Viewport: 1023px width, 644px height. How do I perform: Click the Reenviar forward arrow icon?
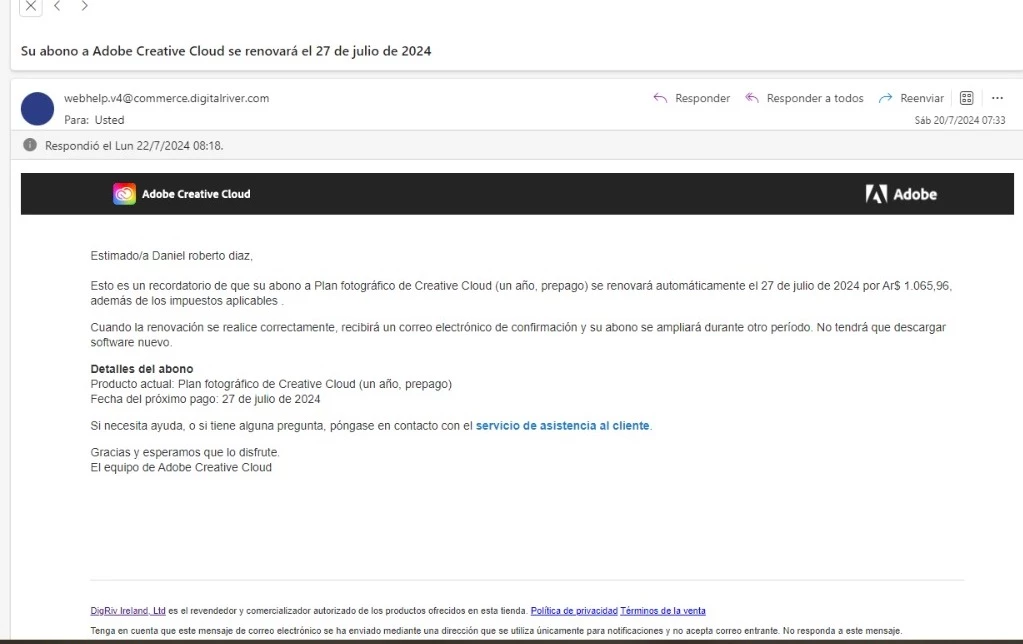(885, 98)
